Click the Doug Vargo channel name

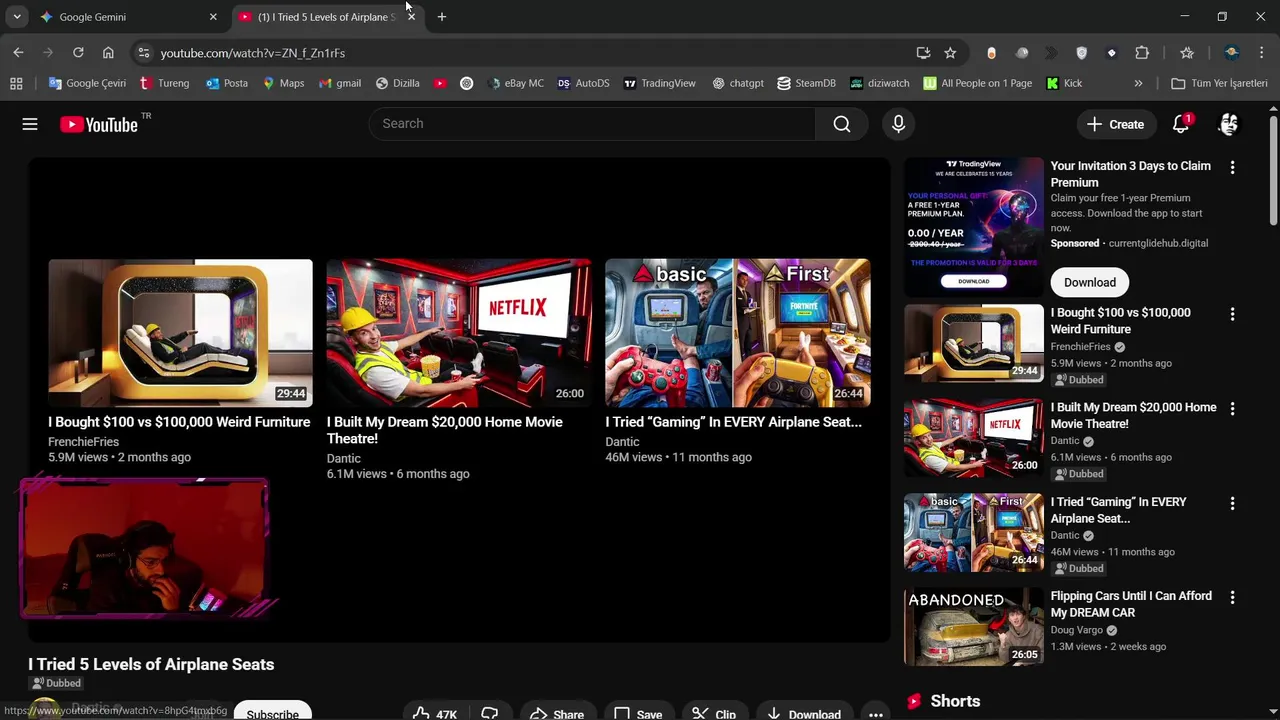[1077, 630]
